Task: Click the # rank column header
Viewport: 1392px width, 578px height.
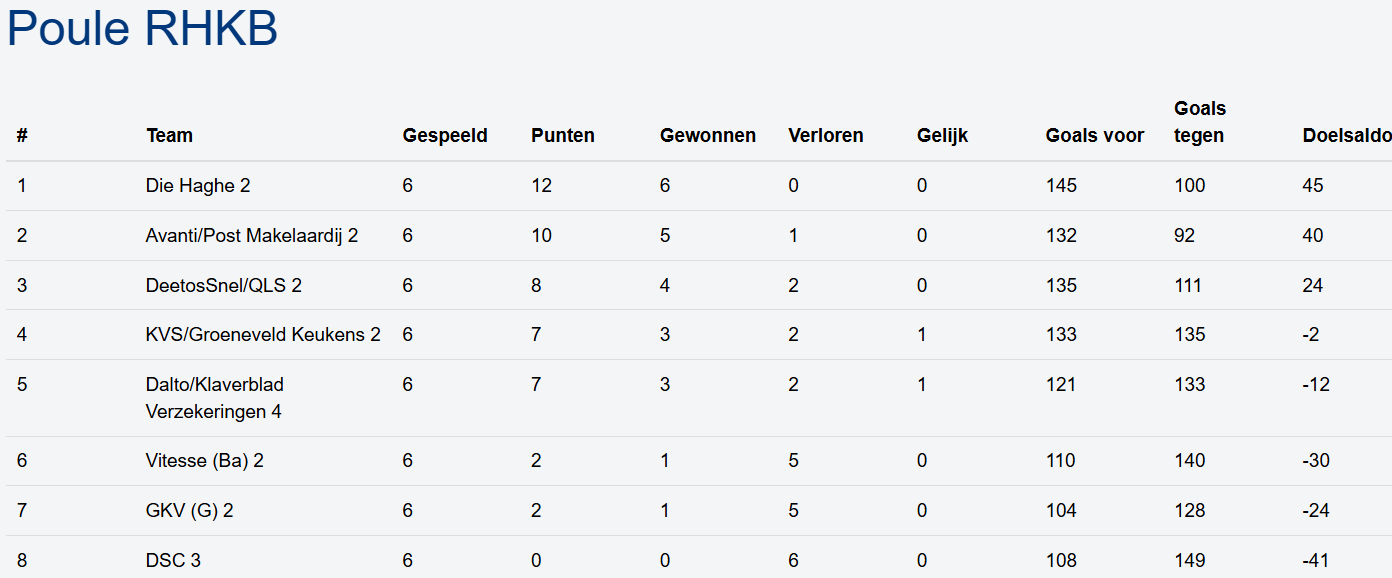Action: click(x=22, y=135)
